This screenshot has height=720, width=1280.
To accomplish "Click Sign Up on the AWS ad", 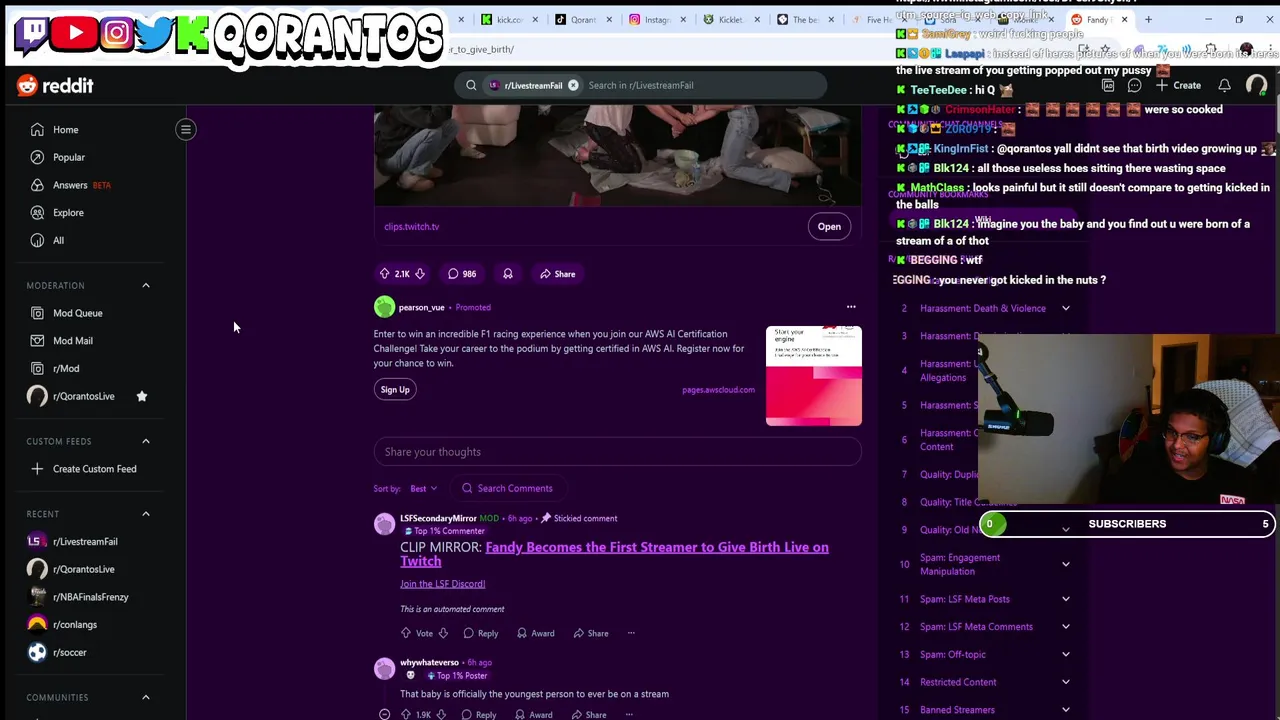I will coord(395,390).
